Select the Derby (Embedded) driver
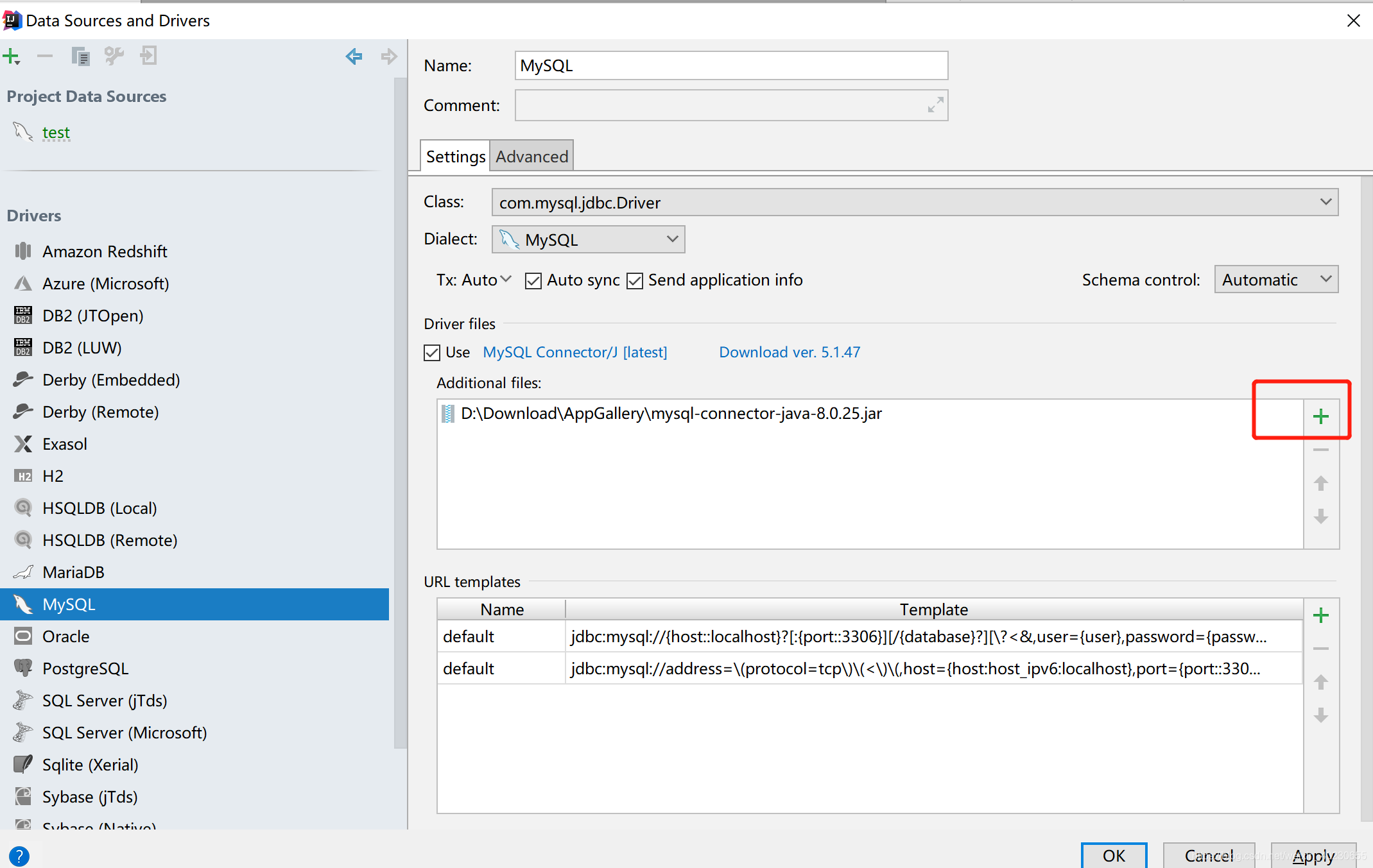1373x868 pixels. tap(194, 380)
